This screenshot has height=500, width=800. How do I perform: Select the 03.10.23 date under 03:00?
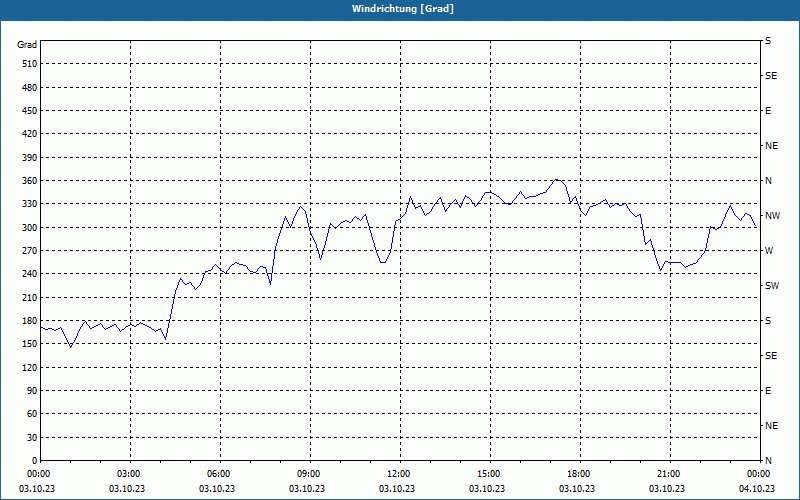[127, 489]
